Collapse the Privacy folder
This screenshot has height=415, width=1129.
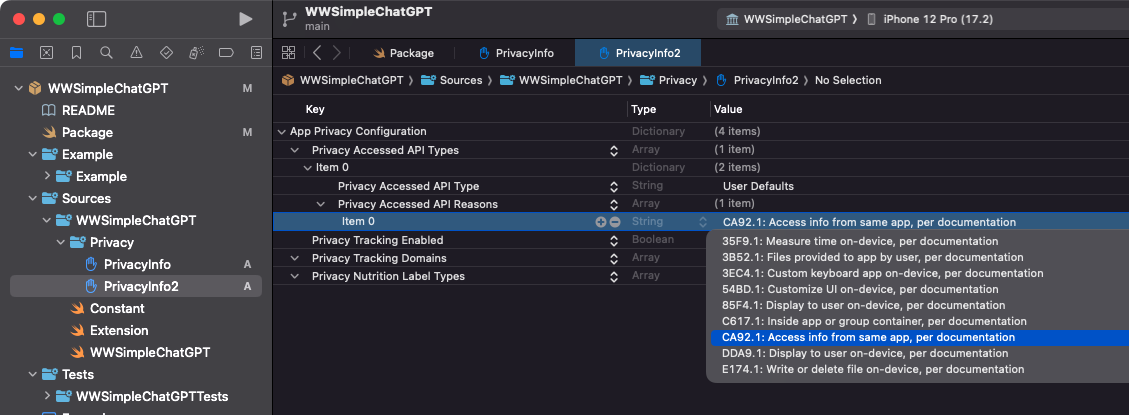coord(60,242)
